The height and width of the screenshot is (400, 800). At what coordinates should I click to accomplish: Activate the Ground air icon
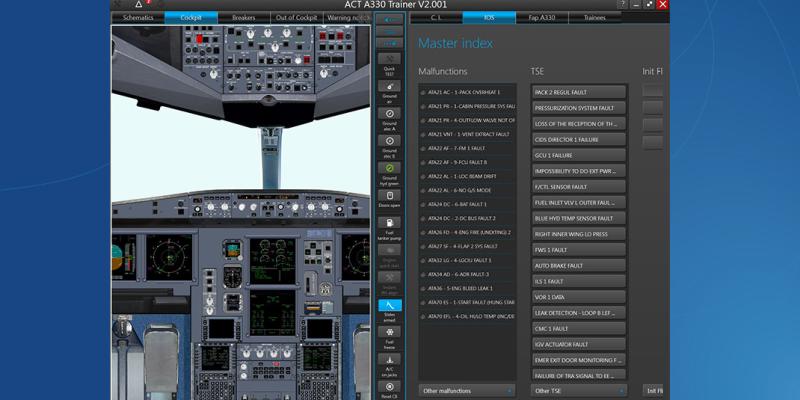point(389,86)
